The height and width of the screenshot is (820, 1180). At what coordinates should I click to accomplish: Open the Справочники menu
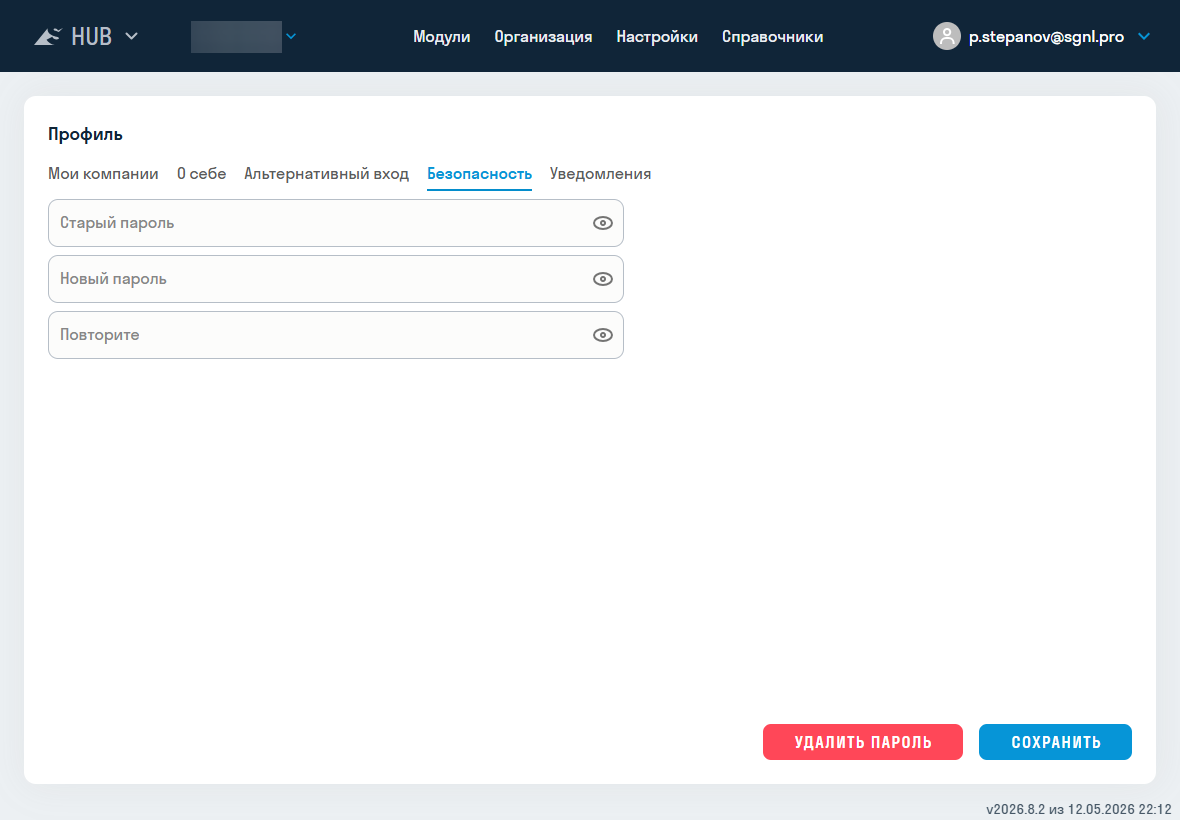tap(772, 37)
